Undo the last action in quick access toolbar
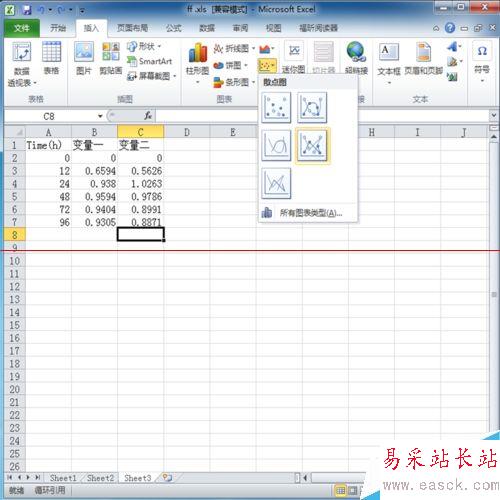 [41, 10]
